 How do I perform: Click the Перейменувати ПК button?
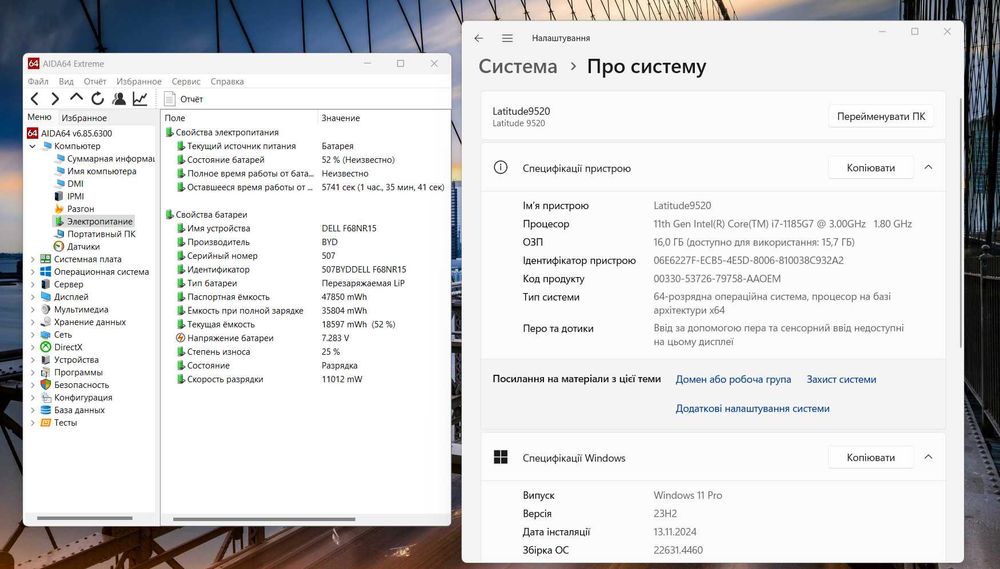881,116
